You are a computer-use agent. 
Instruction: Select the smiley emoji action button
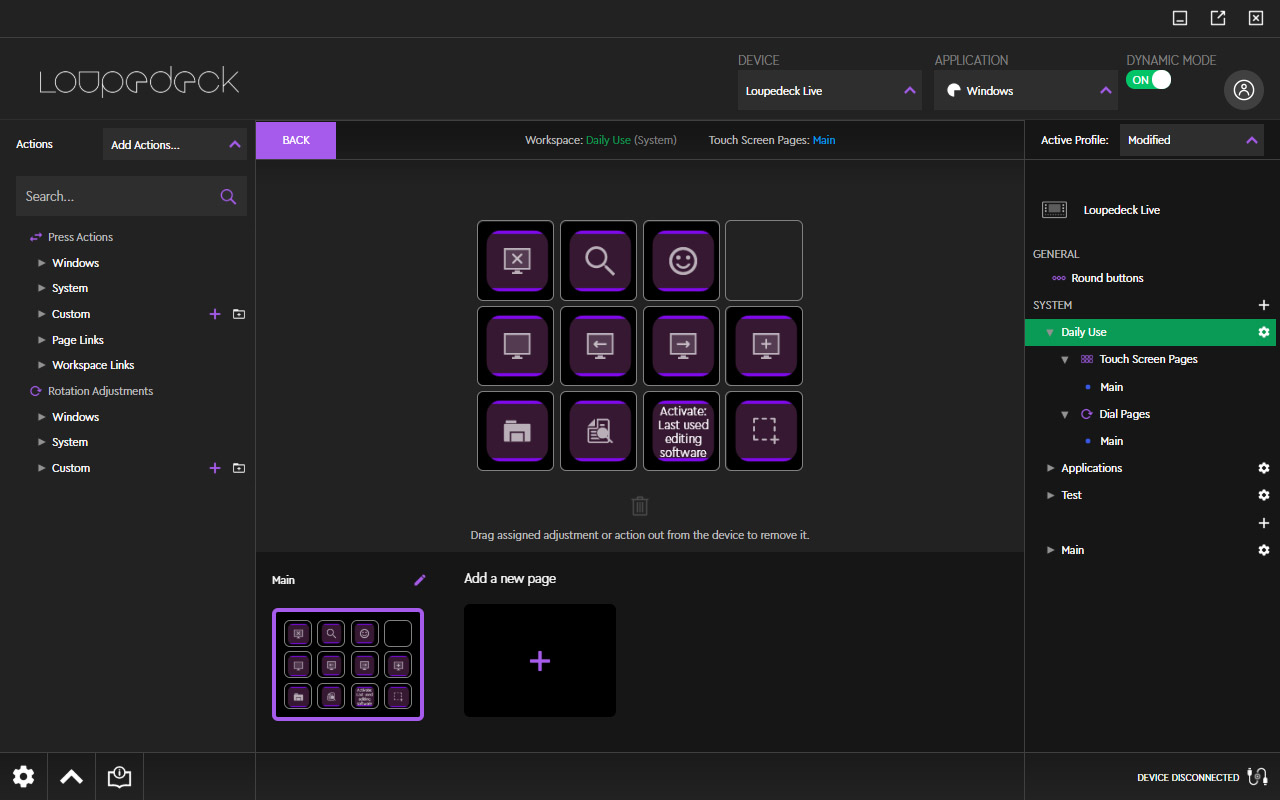(x=681, y=260)
